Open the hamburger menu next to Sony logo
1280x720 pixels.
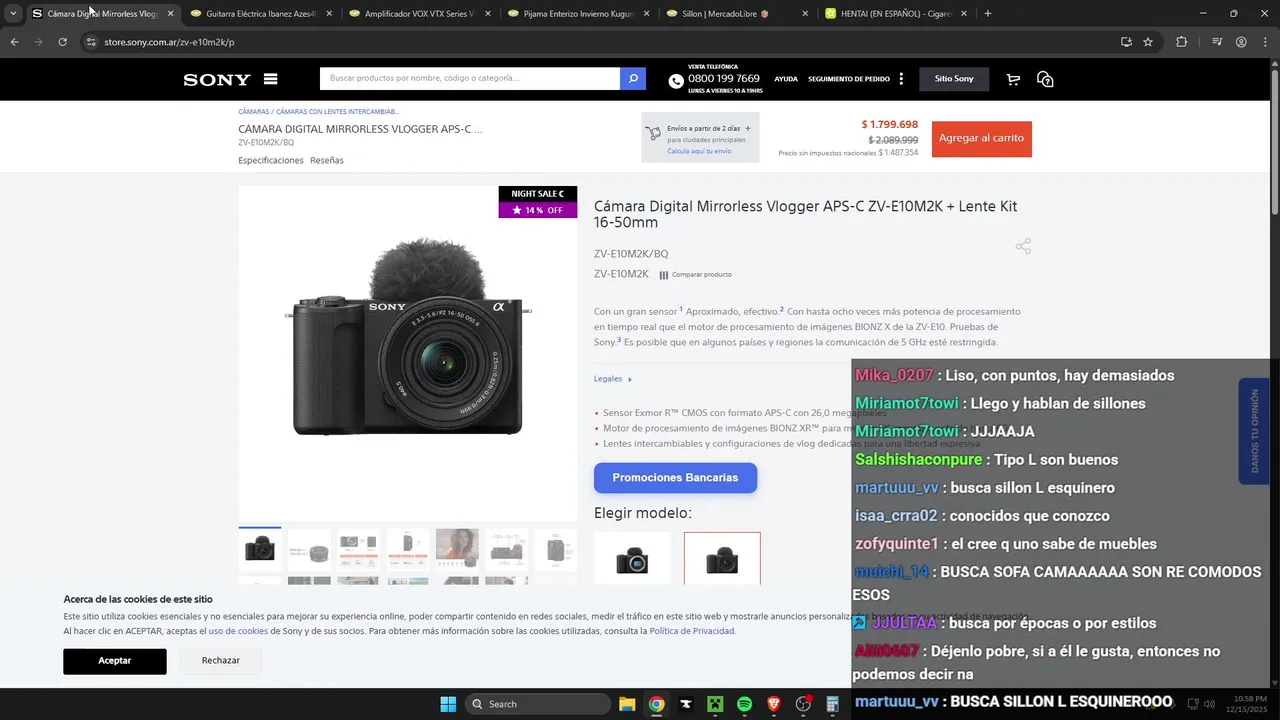click(x=270, y=79)
